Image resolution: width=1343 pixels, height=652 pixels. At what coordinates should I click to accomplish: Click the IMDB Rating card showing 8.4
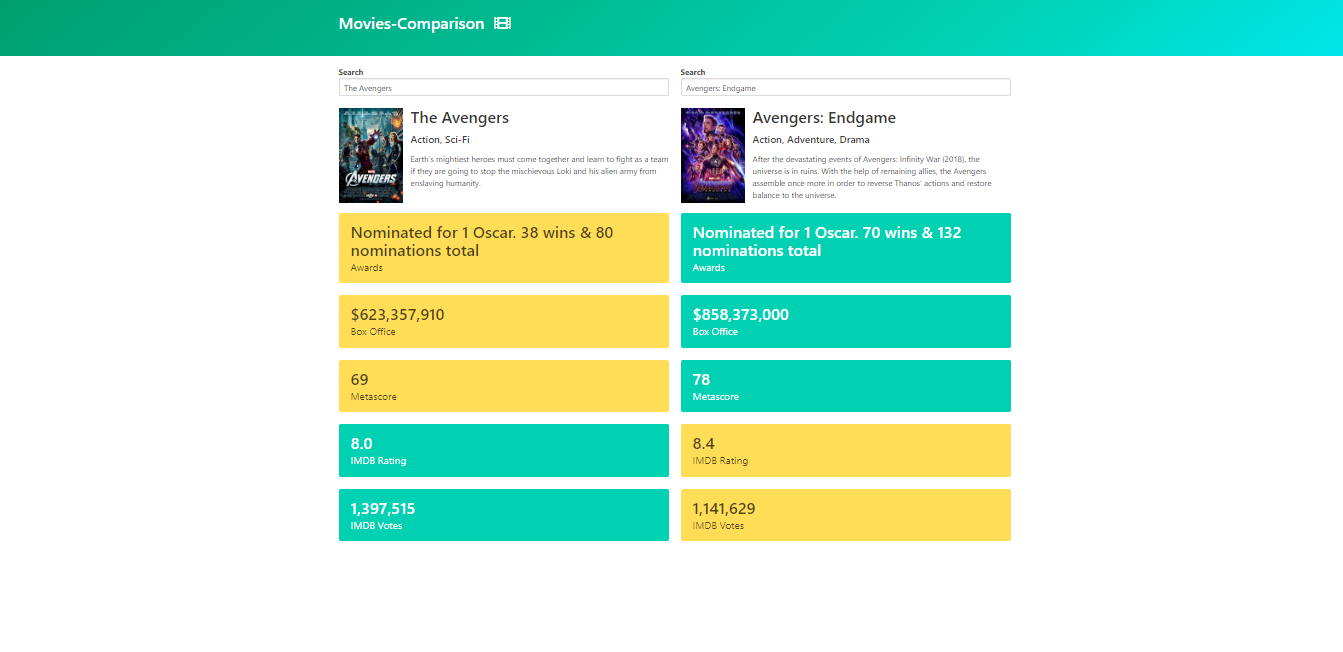click(845, 450)
